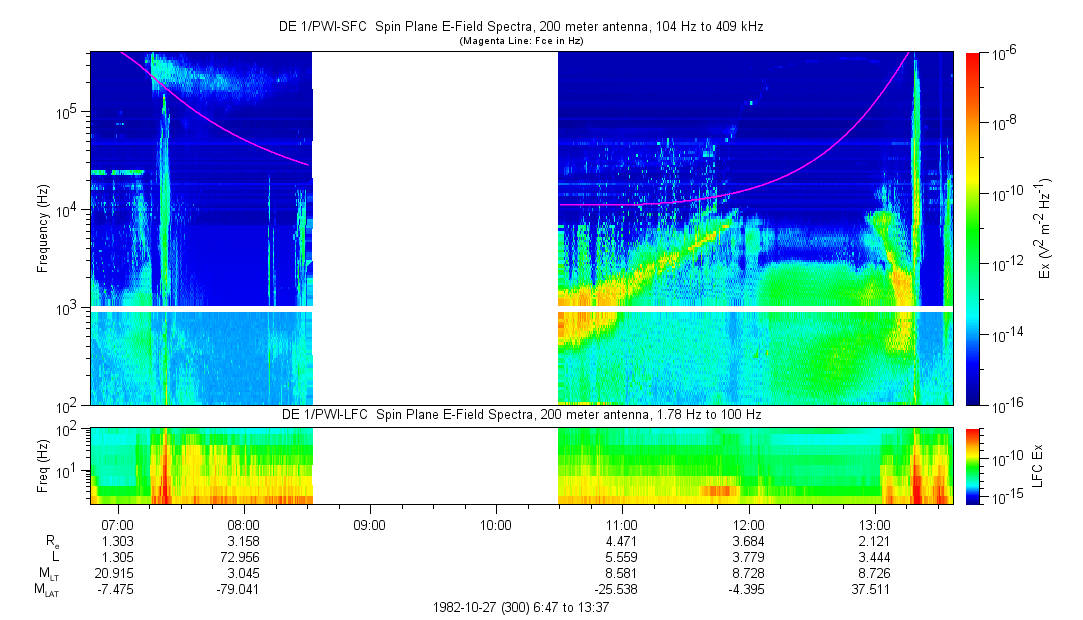Click the main Ex colorbar on the right
1083x620 pixels.
coord(972,228)
